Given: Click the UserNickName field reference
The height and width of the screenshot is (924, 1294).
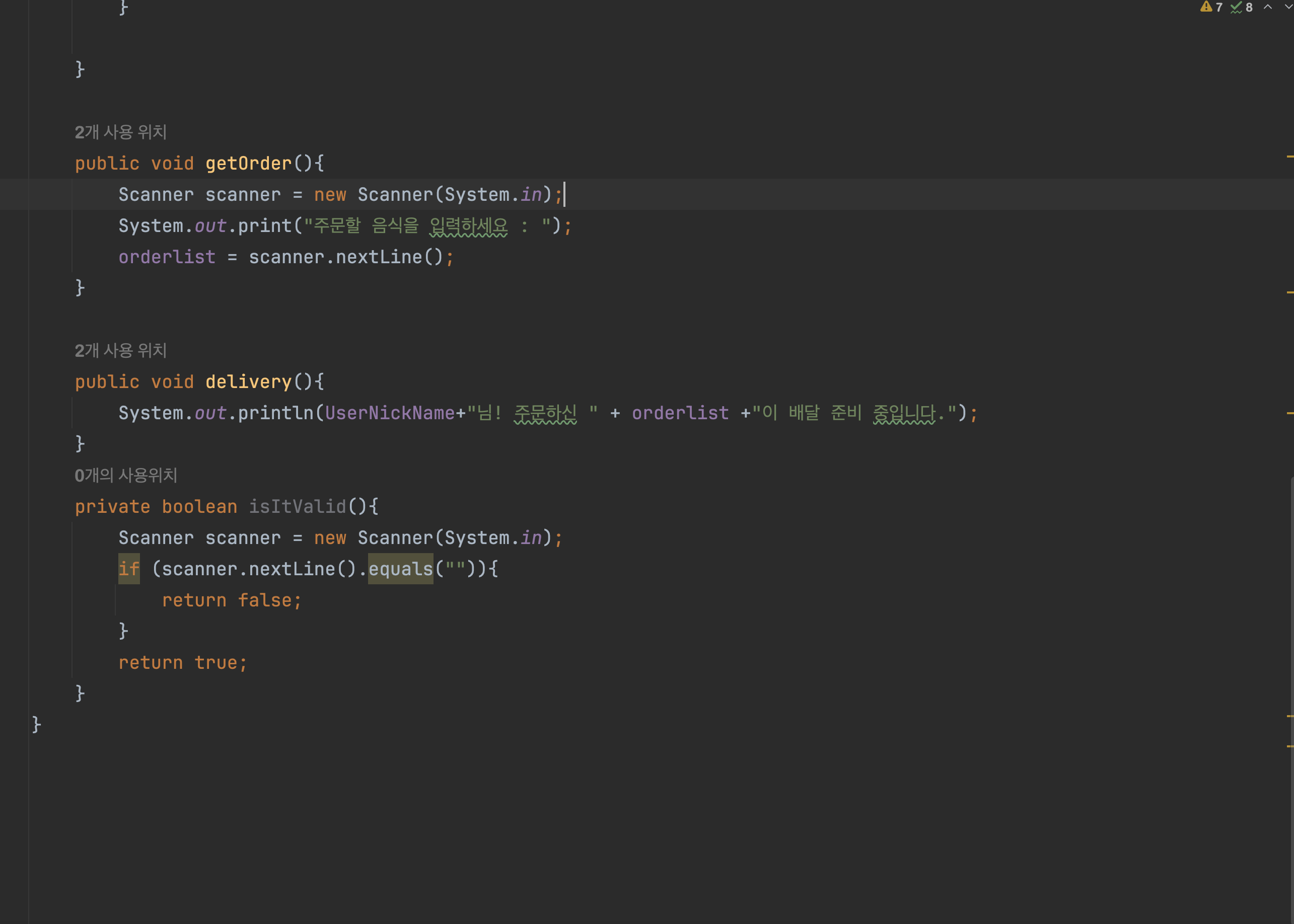Looking at the screenshot, I should point(389,413).
